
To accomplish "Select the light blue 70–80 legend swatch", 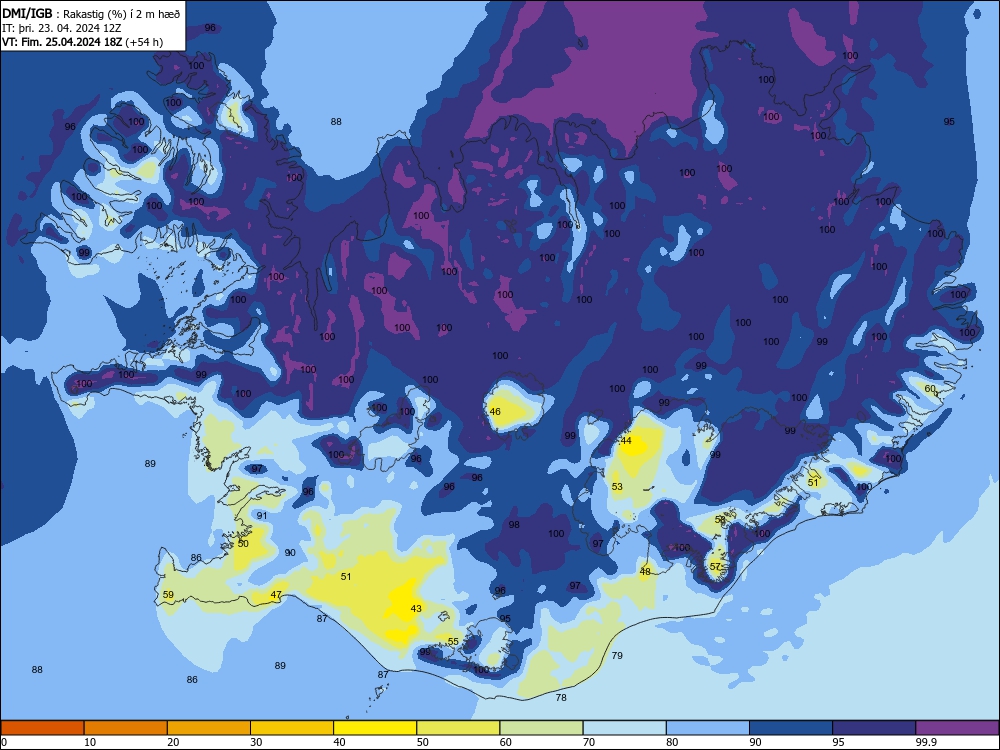I will 624,728.
